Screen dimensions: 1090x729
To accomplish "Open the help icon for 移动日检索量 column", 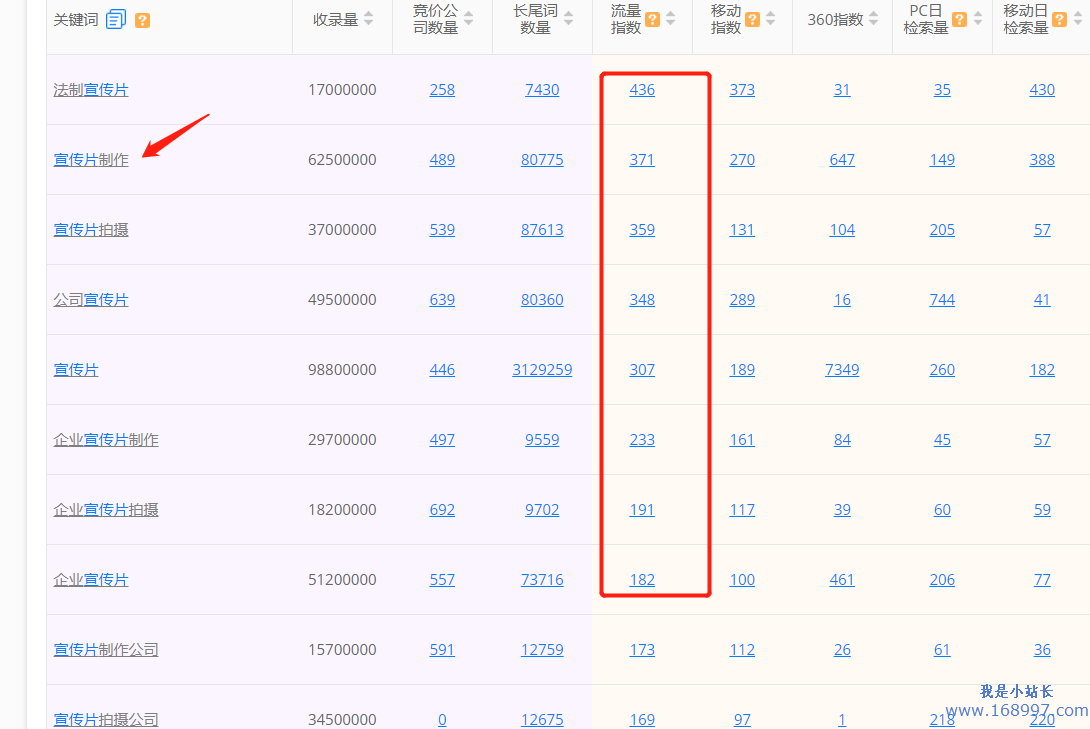I will click(x=1059, y=19).
